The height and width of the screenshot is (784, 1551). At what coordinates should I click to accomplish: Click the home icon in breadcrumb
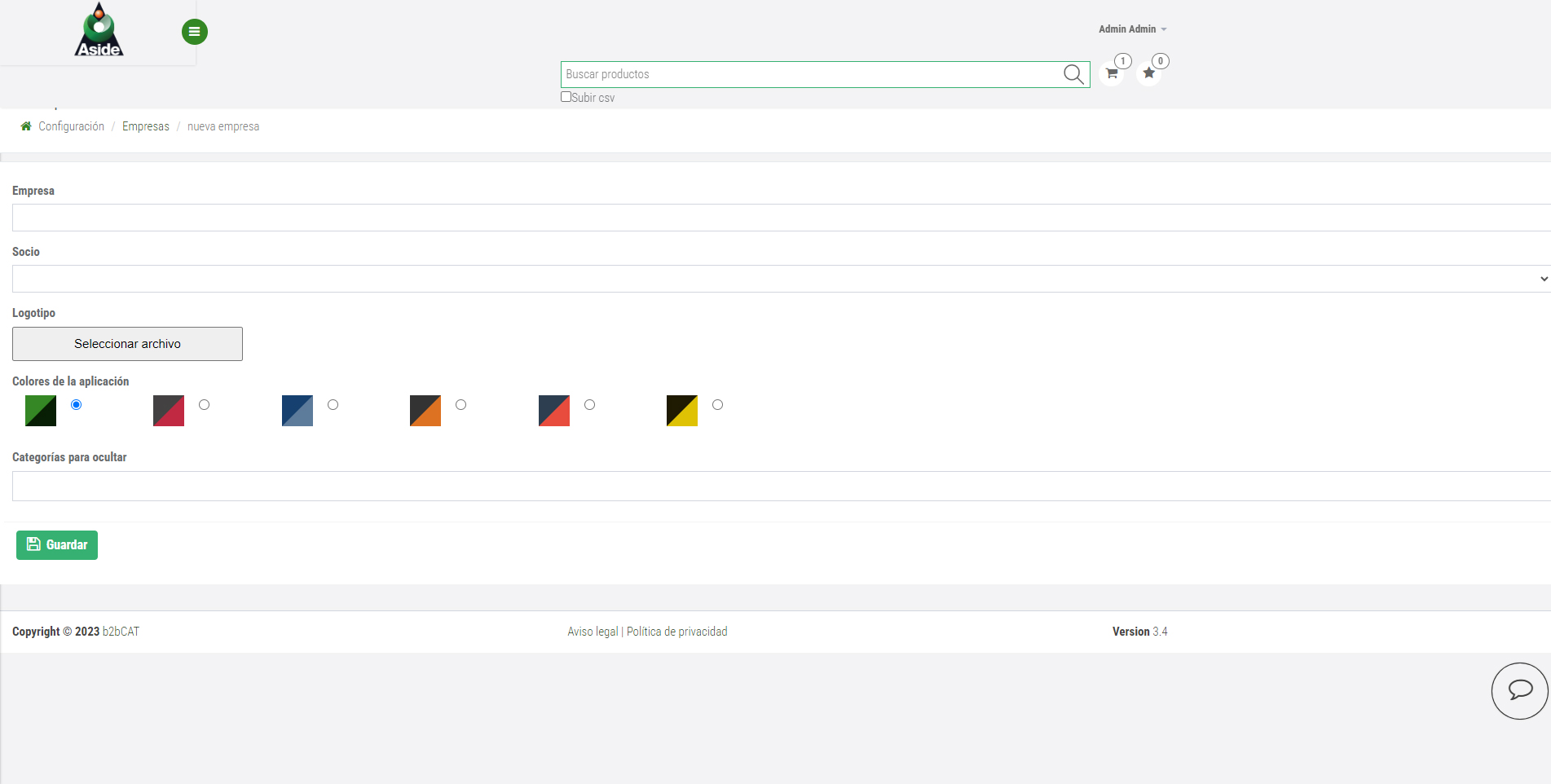click(26, 126)
